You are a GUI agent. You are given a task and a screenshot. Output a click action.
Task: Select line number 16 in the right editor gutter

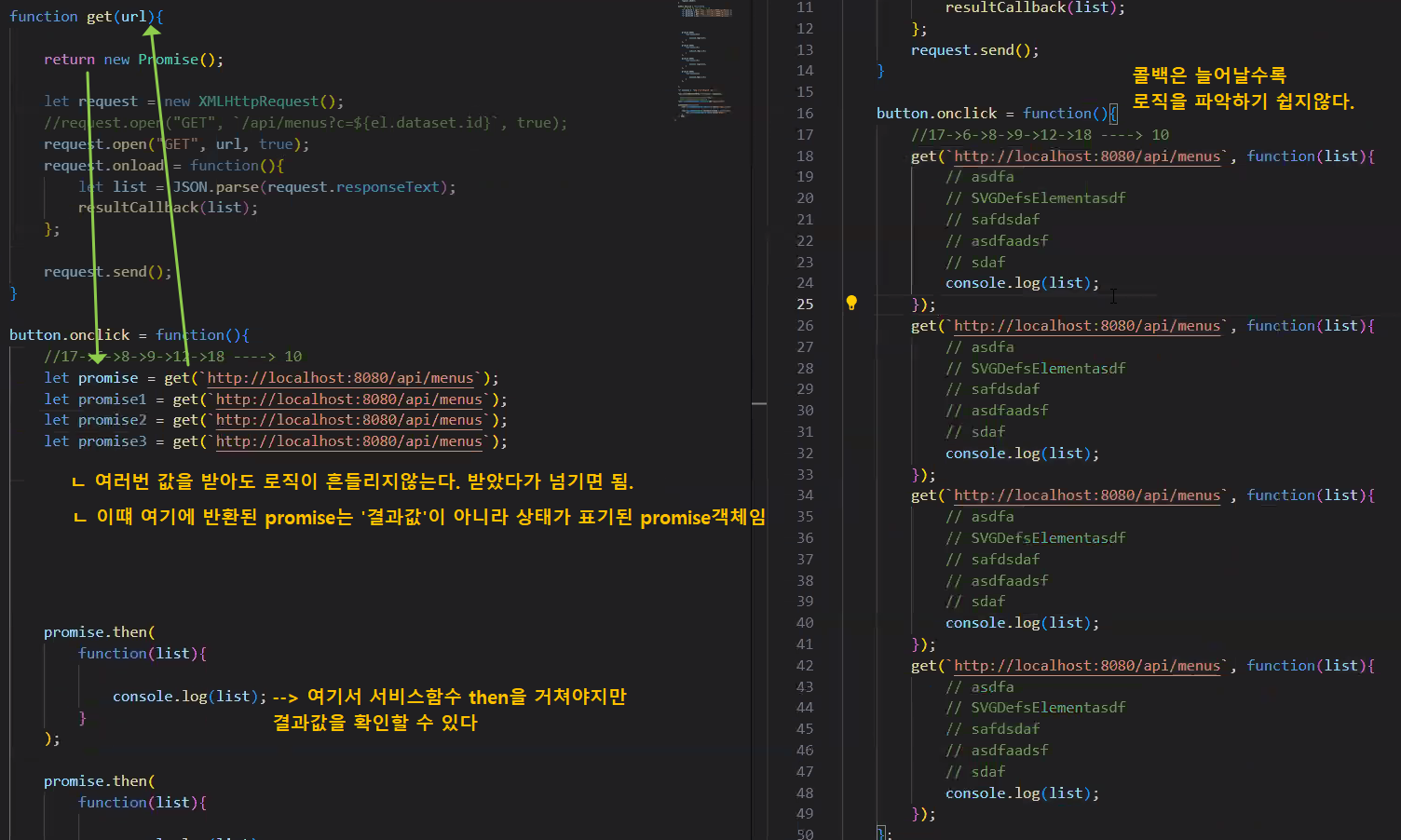[805, 114]
